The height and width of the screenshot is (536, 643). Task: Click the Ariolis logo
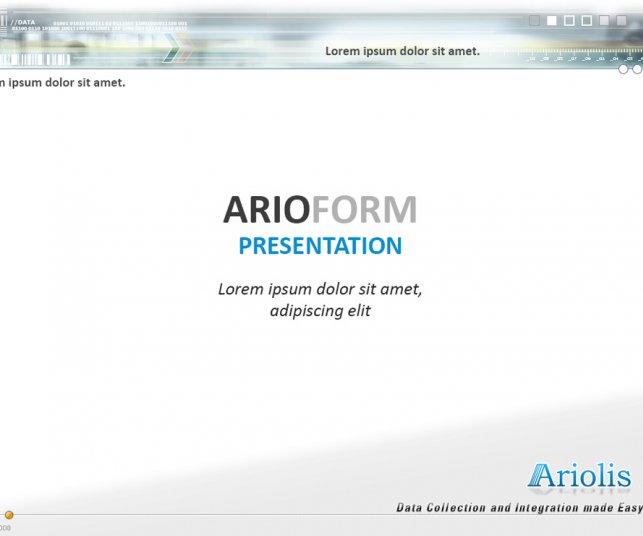(x=581, y=476)
